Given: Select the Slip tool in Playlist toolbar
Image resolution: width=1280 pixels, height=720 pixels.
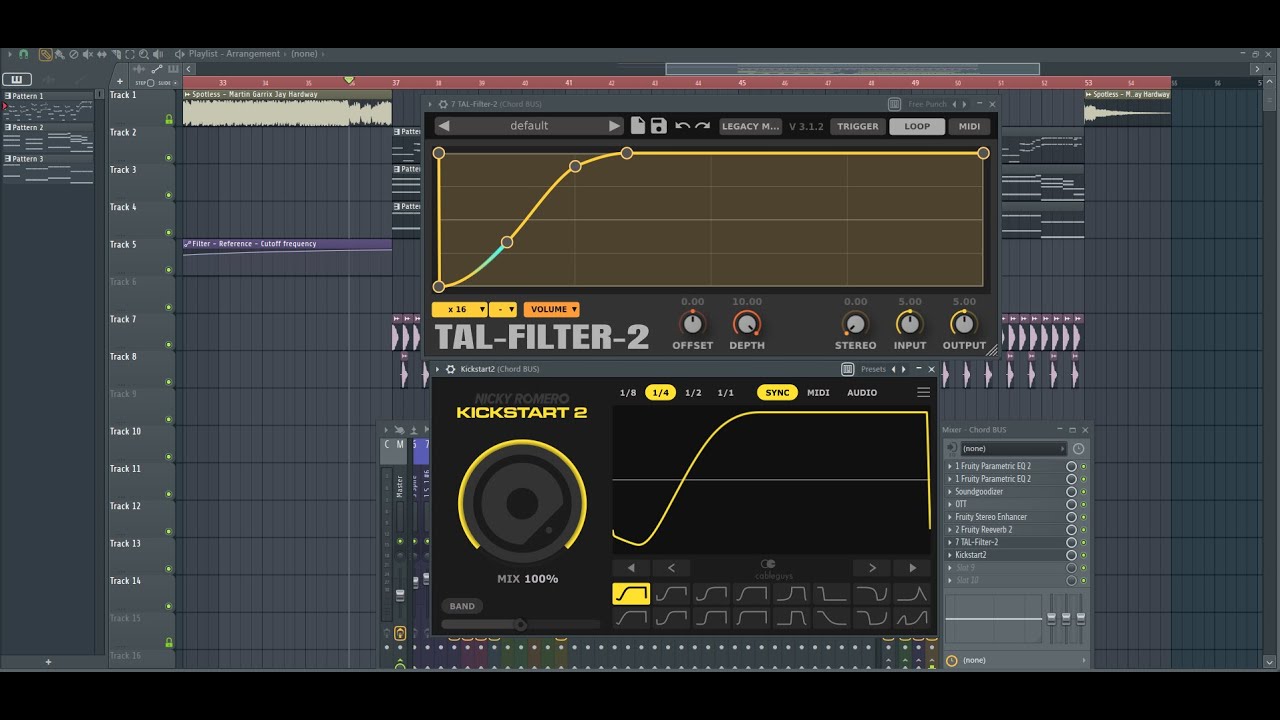Looking at the screenshot, I should (x=102, y=54).
